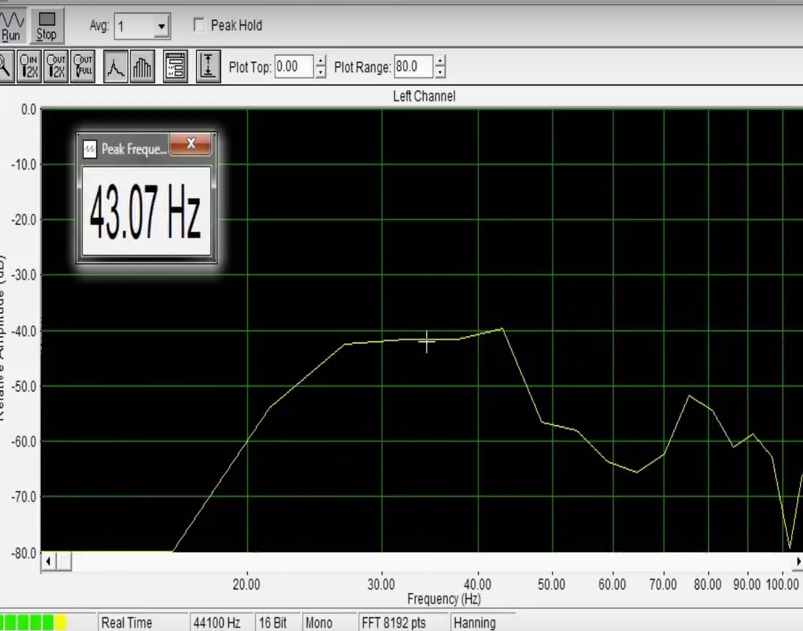The height and width of the screenshot is (631, 803).
Task: Increase Plot Top with up arrow
Action: pos(321,61)
